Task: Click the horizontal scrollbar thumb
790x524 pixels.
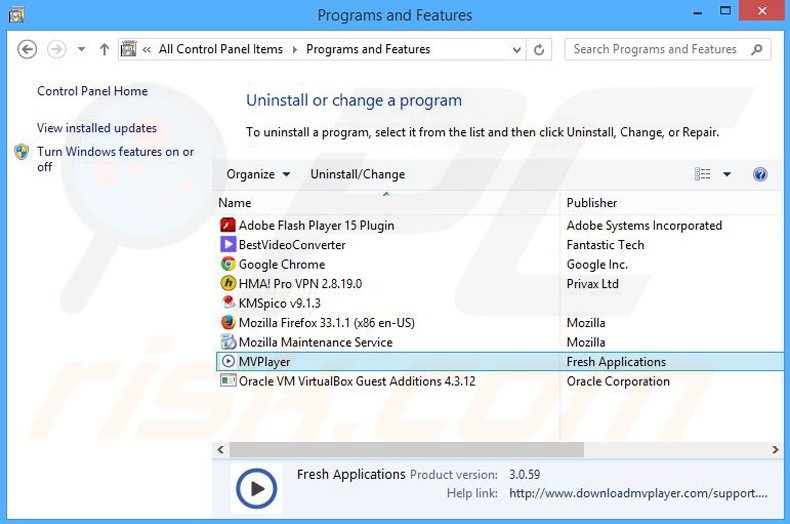Action: pos(406,449)
